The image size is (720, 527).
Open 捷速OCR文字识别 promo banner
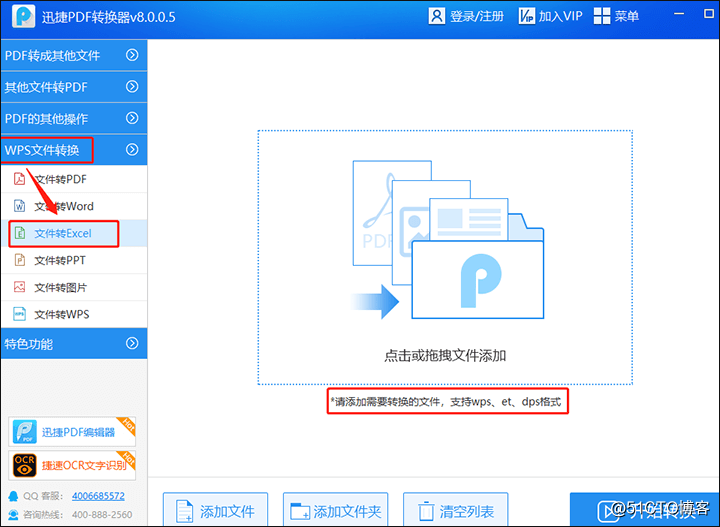point(72,465)
